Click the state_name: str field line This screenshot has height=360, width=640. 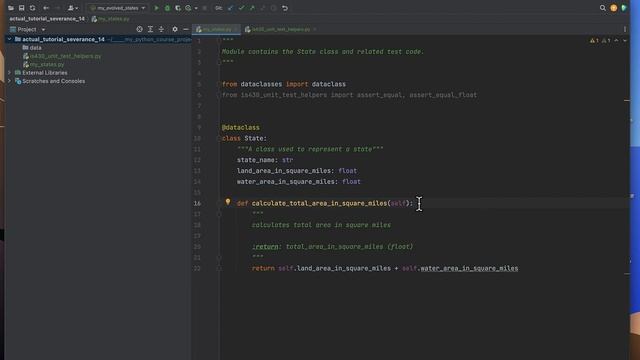pyautogui.click(x=265, y=160)
